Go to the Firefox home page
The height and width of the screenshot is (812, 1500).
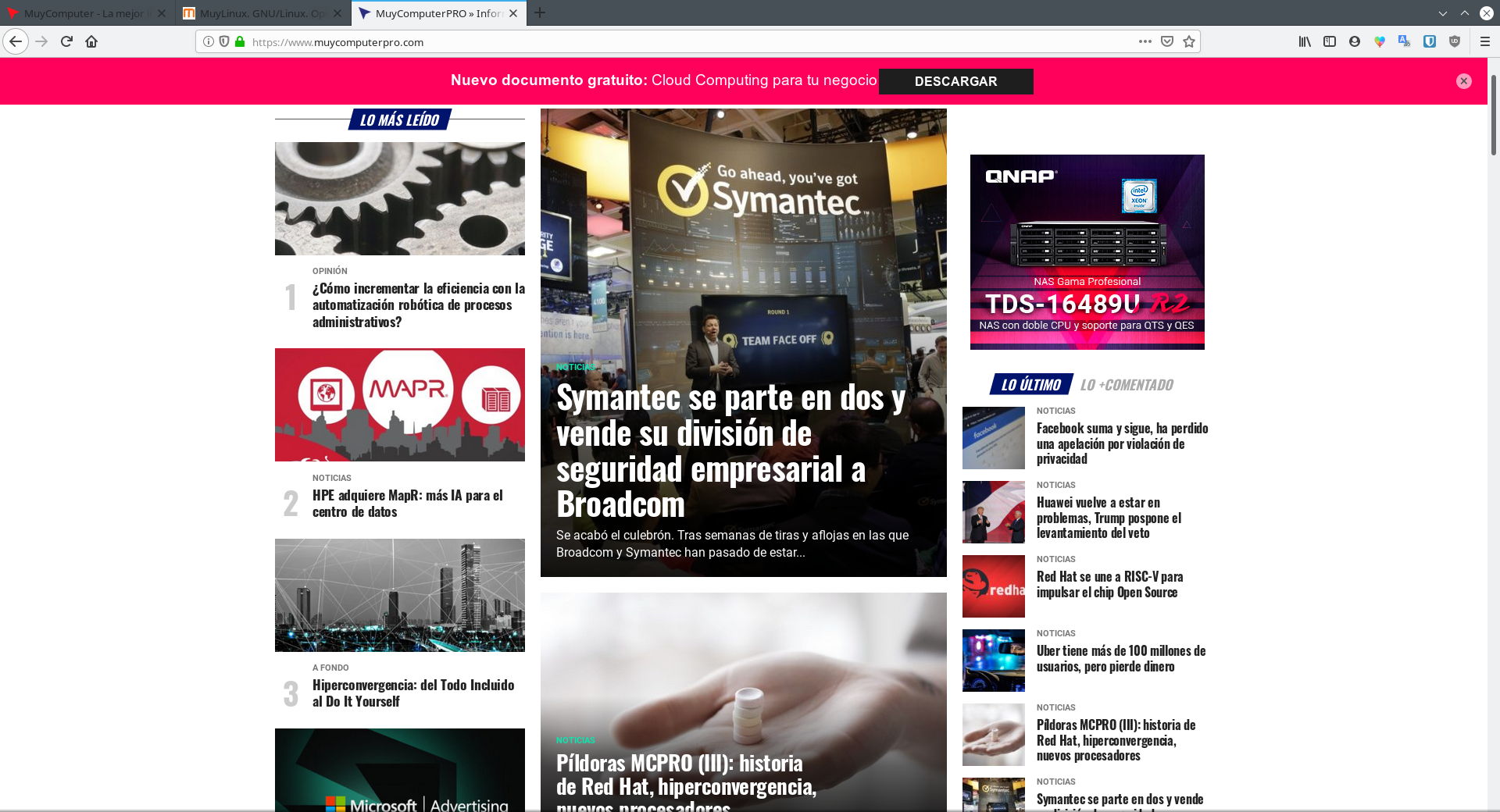tap(91, 41)
